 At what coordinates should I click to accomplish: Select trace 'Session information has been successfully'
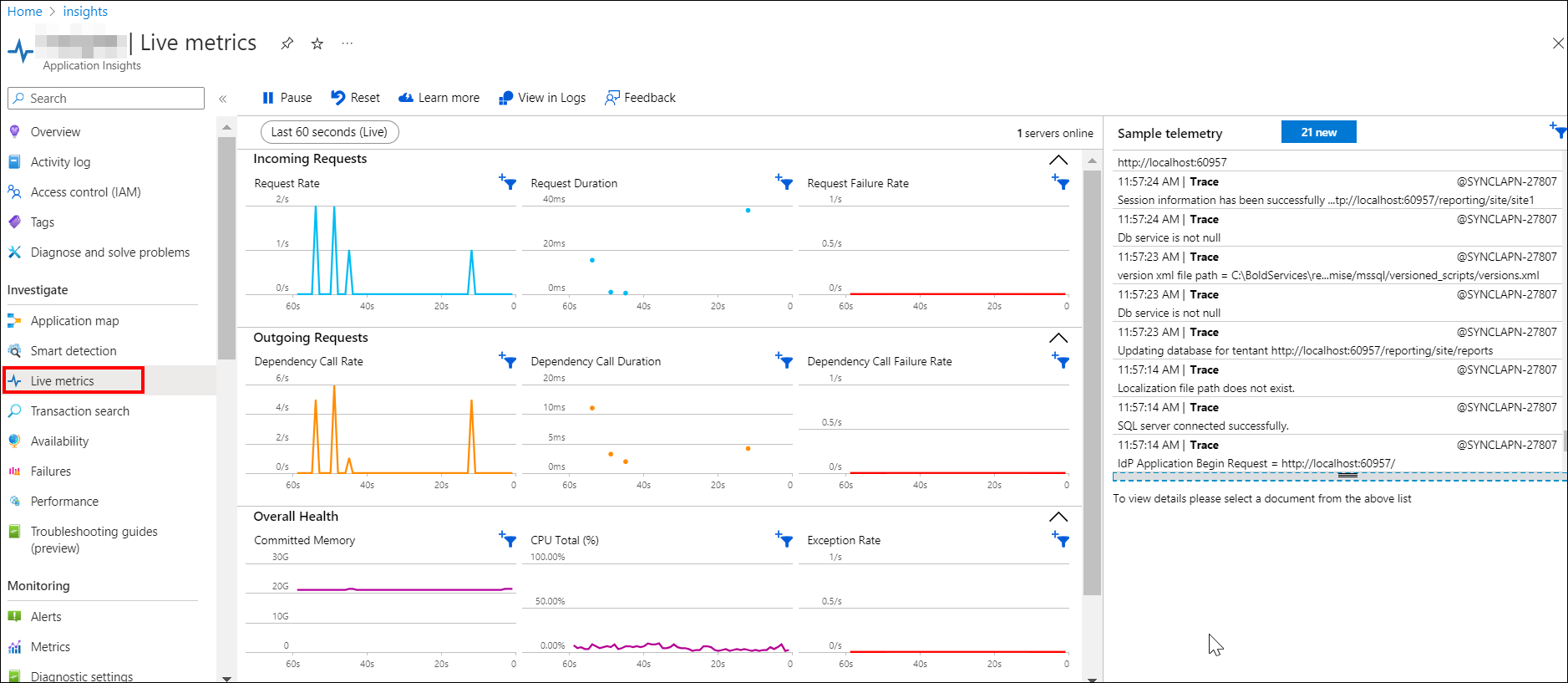pyautogui.click(x=1337, y=191)
